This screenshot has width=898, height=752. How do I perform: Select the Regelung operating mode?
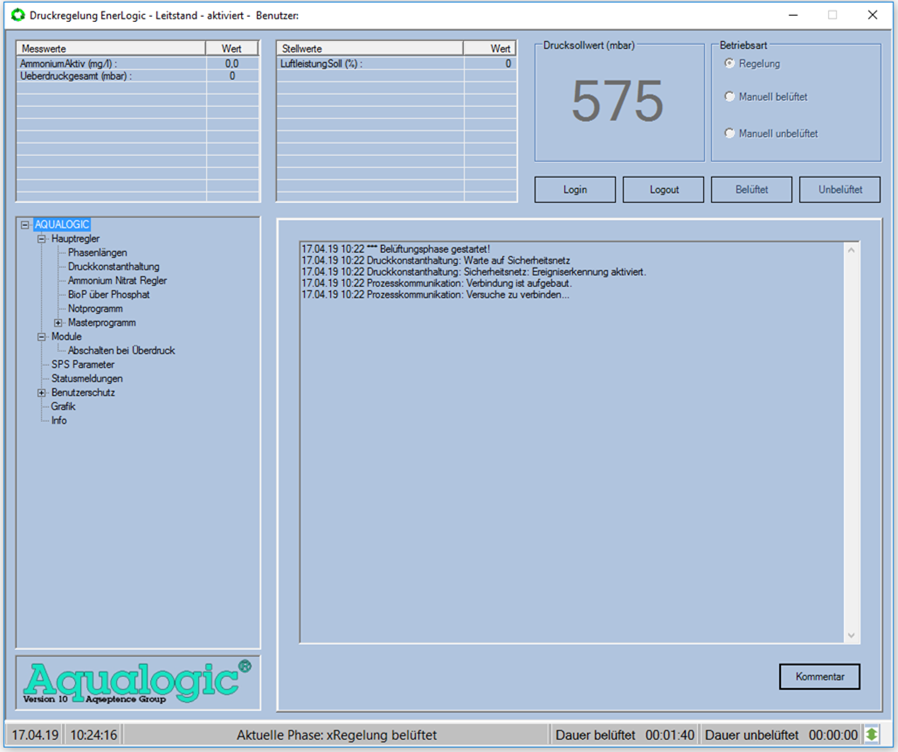(730, 64)
